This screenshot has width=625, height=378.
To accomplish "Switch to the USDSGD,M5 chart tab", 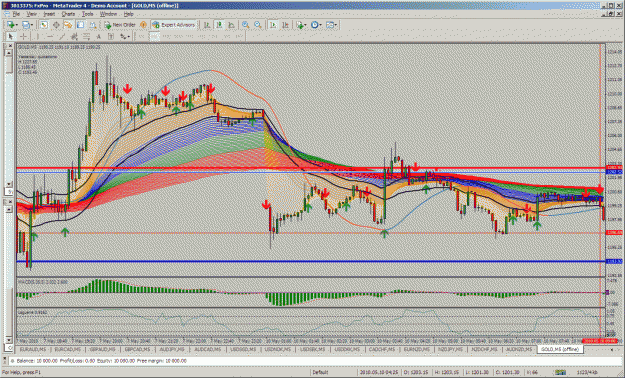I will (243, 349).
